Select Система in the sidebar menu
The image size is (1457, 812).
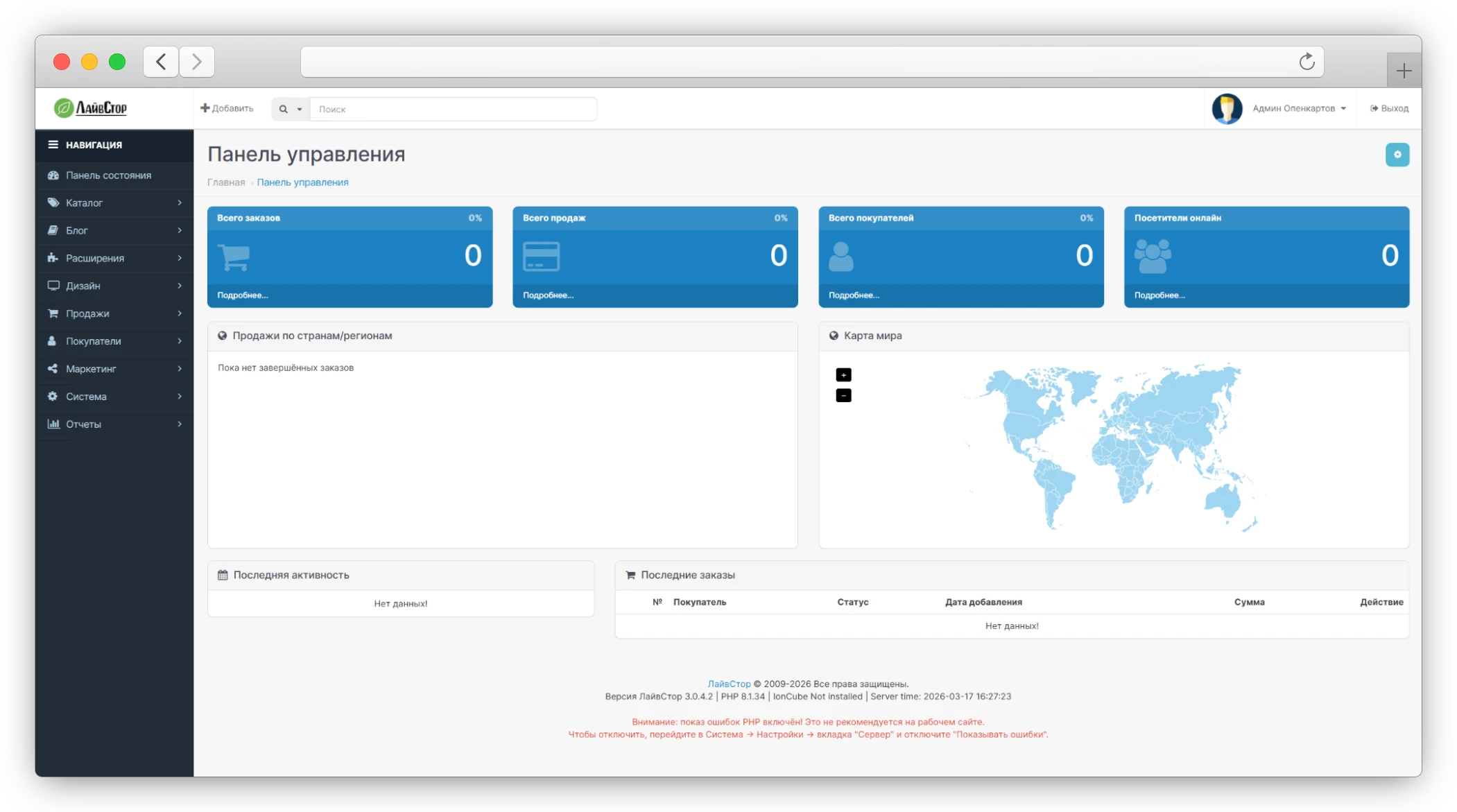pos(114,397)
